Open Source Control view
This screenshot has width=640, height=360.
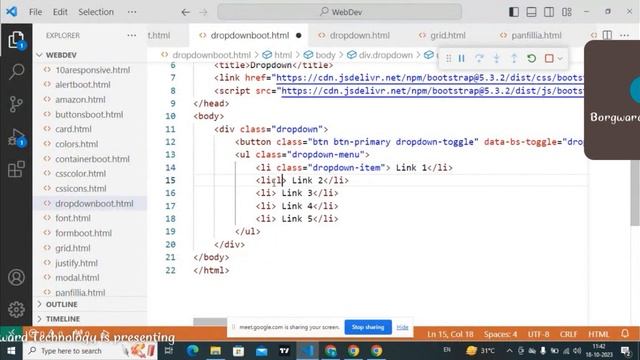(x=16, y=104)
